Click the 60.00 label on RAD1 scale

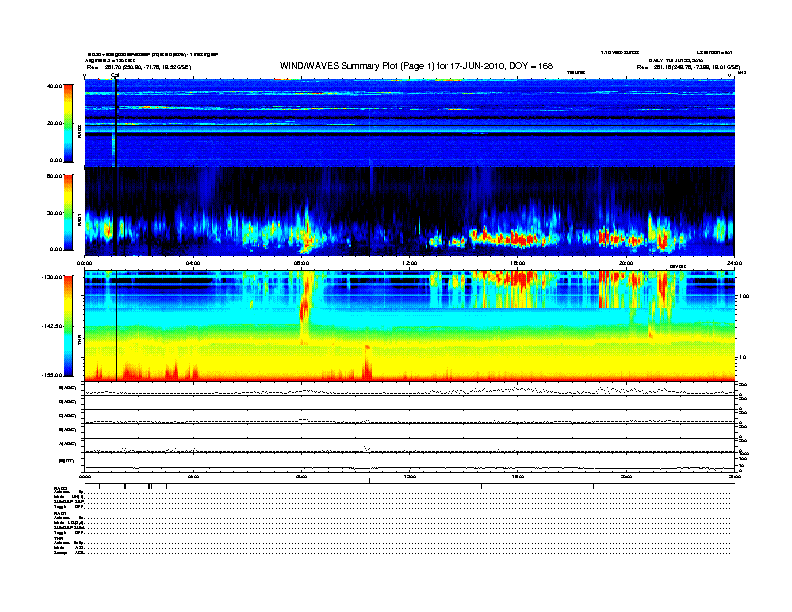pos(54,176)
